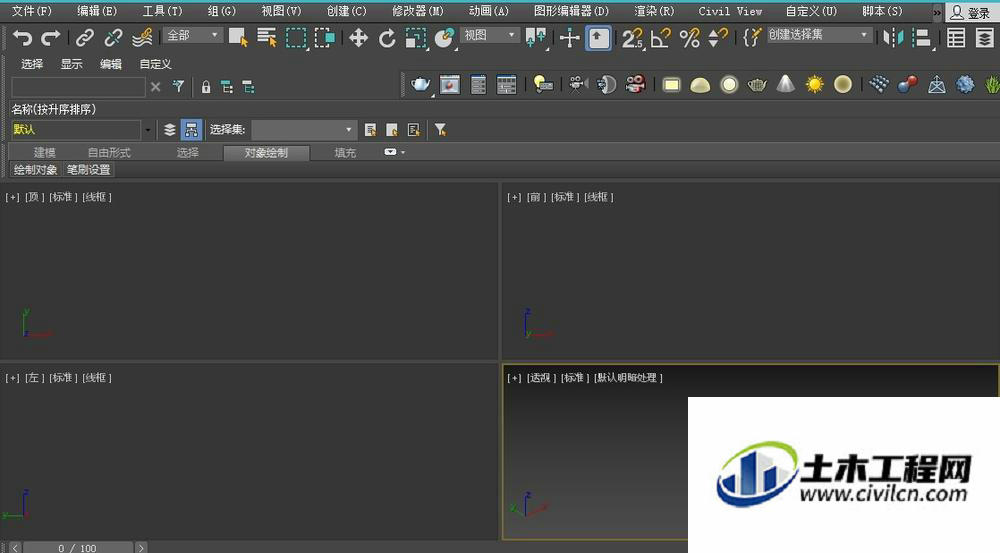Toggle the Spinner Snap button
The height and width of the screenshot is (553, 1000).
coord(718,38)
